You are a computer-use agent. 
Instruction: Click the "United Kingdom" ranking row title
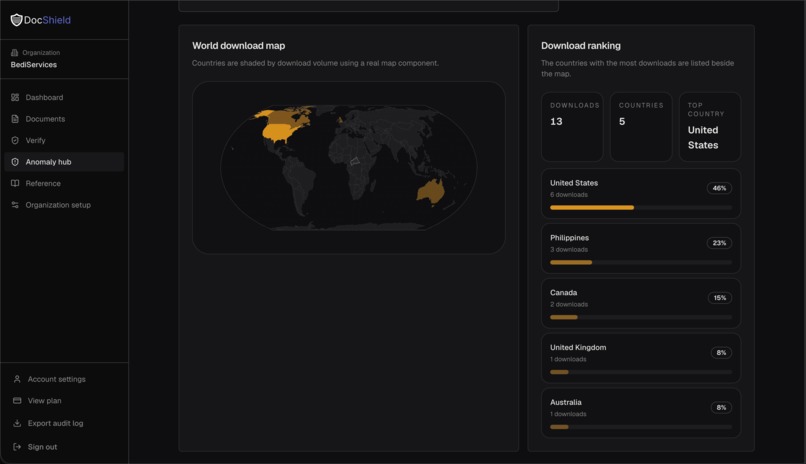pyautogui.click(x=578, y=347)
